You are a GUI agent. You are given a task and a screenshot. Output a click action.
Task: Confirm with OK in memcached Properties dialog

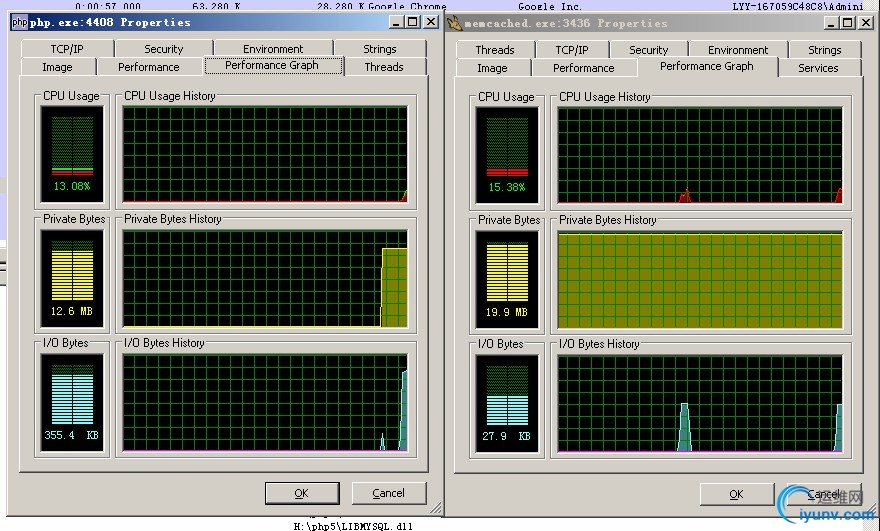[736, 494]
